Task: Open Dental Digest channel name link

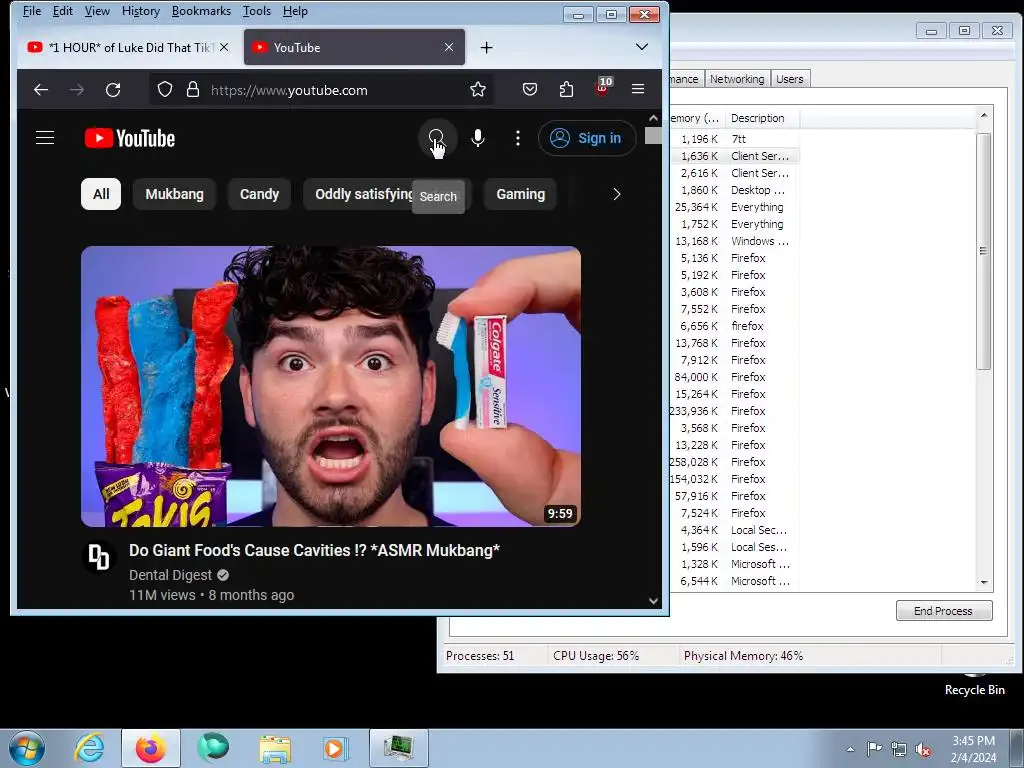Action: click(x=170, y=575)
